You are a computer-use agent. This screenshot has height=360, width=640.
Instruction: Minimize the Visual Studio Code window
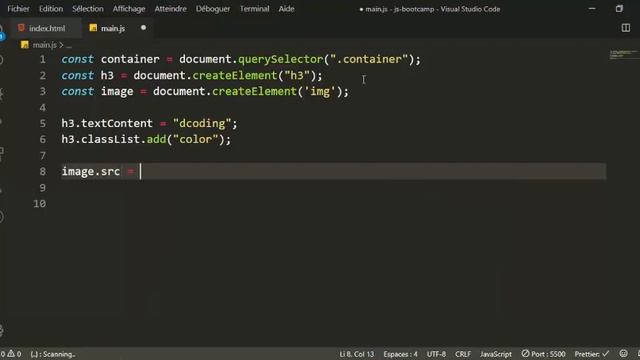tap(592, 9)
